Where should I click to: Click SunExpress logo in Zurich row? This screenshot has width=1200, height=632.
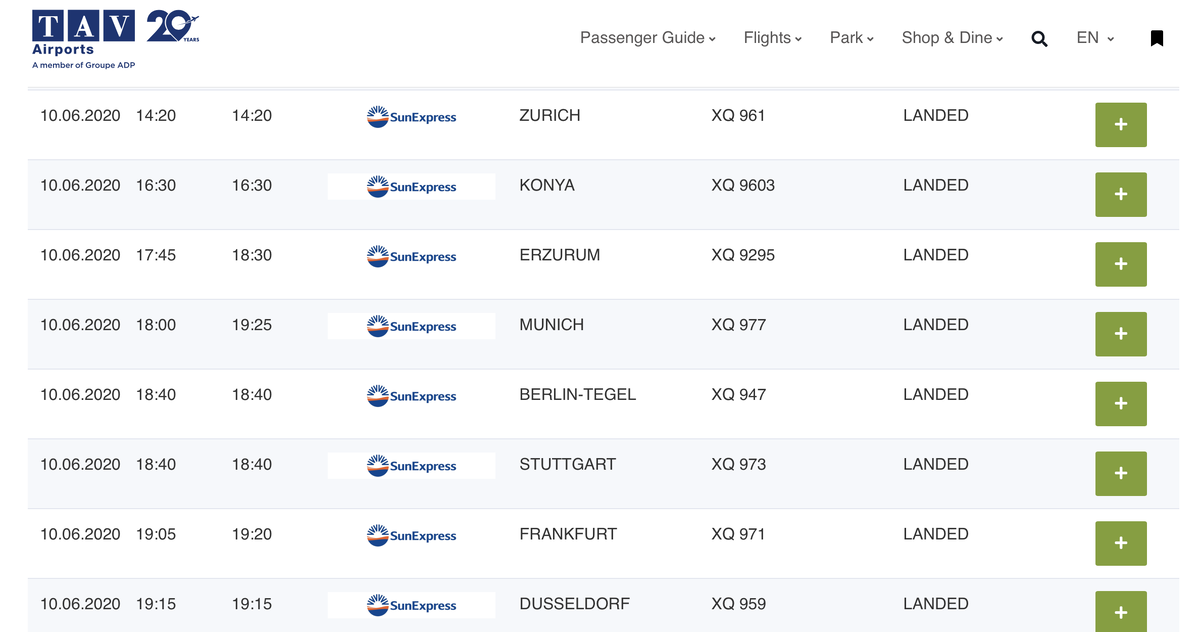411,117
